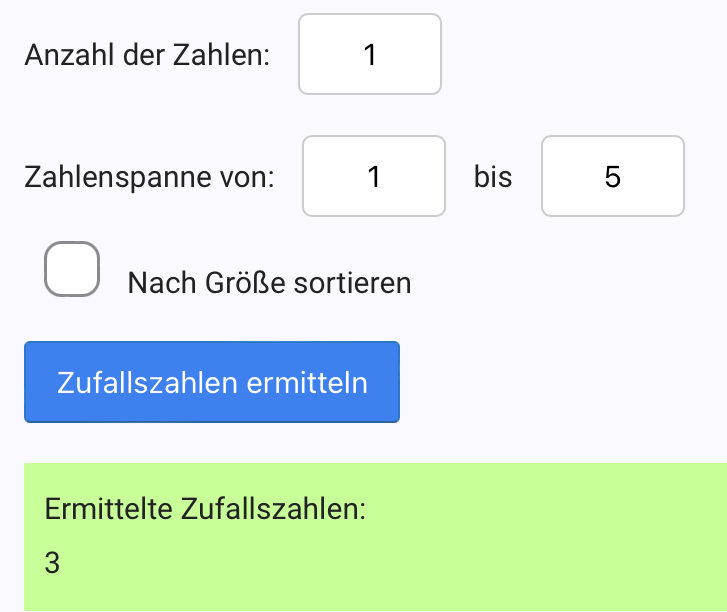The height and width of the screenshot is (612, 727).
Task: Click the word 'bis' between the range fields
Action: click(x=493, y=178)
